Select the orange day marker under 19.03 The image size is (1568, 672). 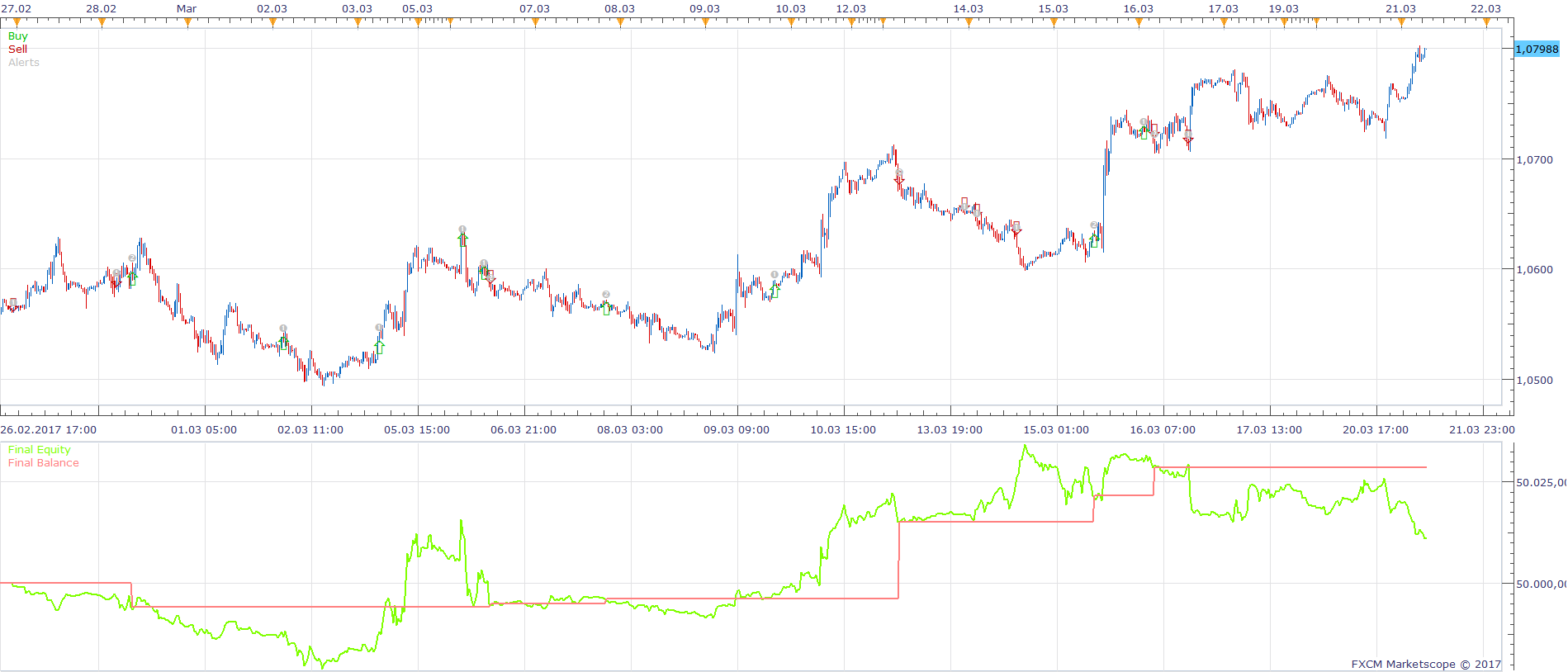pos(1284,22)
